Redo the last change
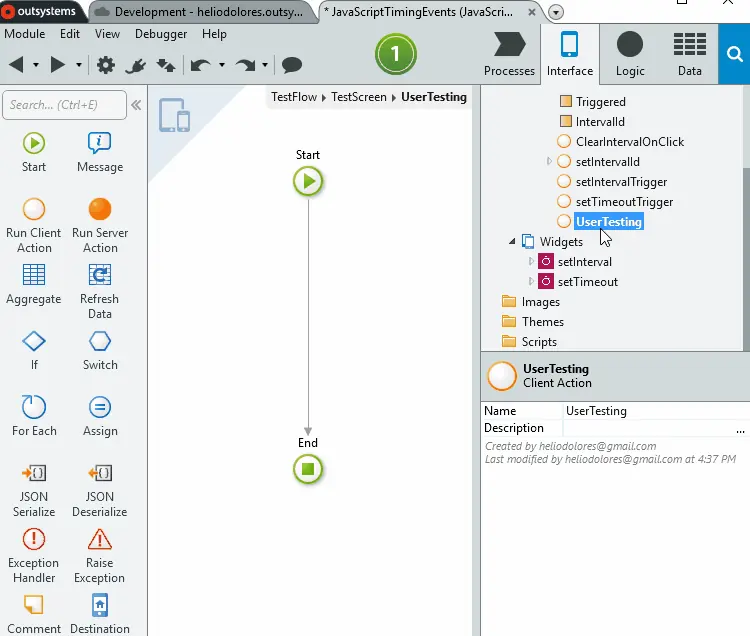 [x=245, y=65]
